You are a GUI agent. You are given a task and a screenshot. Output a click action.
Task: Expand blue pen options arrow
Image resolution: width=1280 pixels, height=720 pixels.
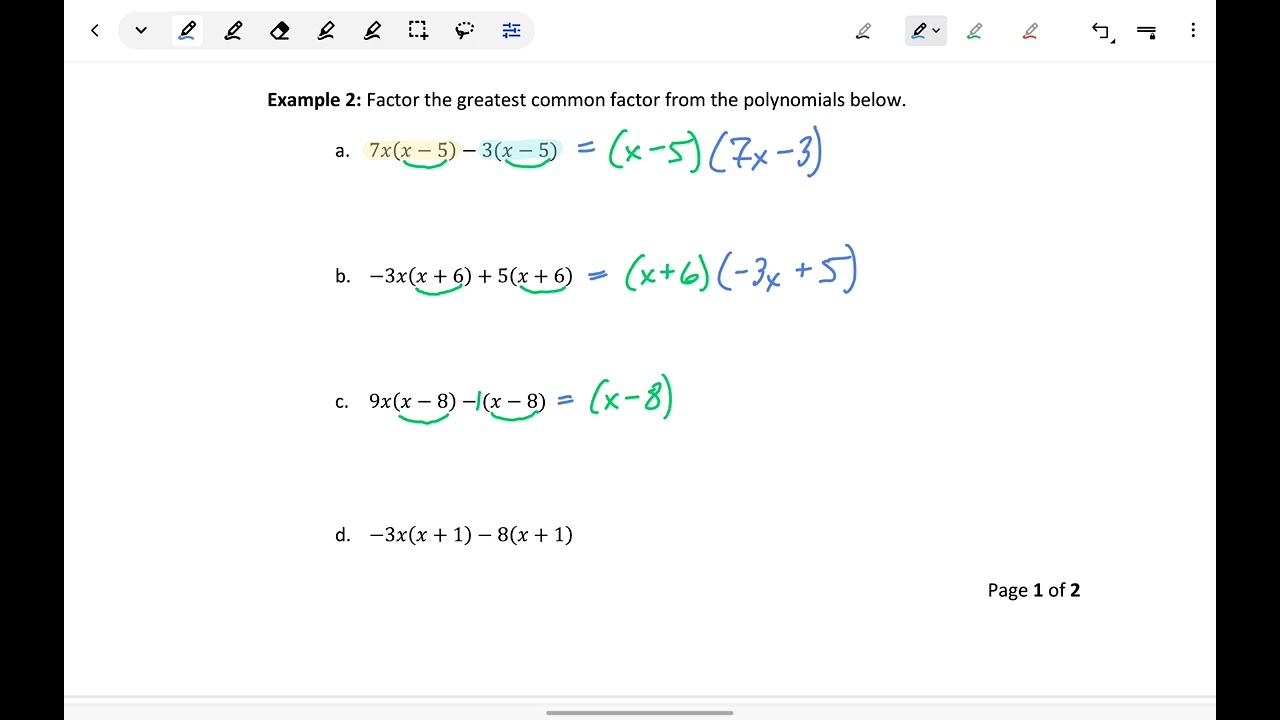pyautogui.click(x=936, y=31)
